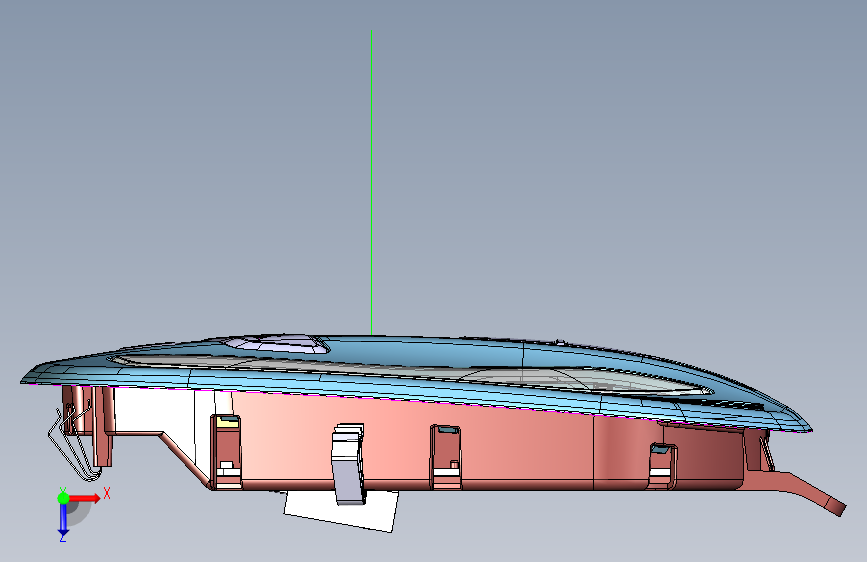Select the wire spring at left end
The width and height of the screenshot is (867, 562).
pyautogui.click(x=72, y=443)
